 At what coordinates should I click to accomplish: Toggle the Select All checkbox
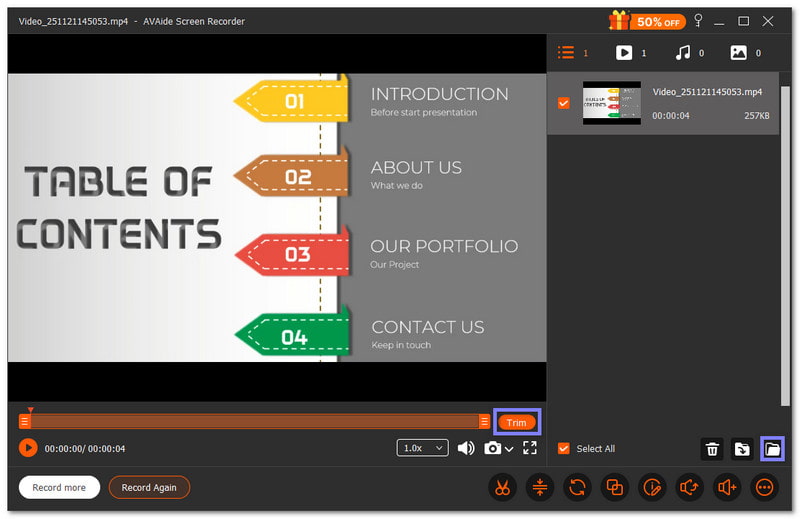(x=564, y=449)
